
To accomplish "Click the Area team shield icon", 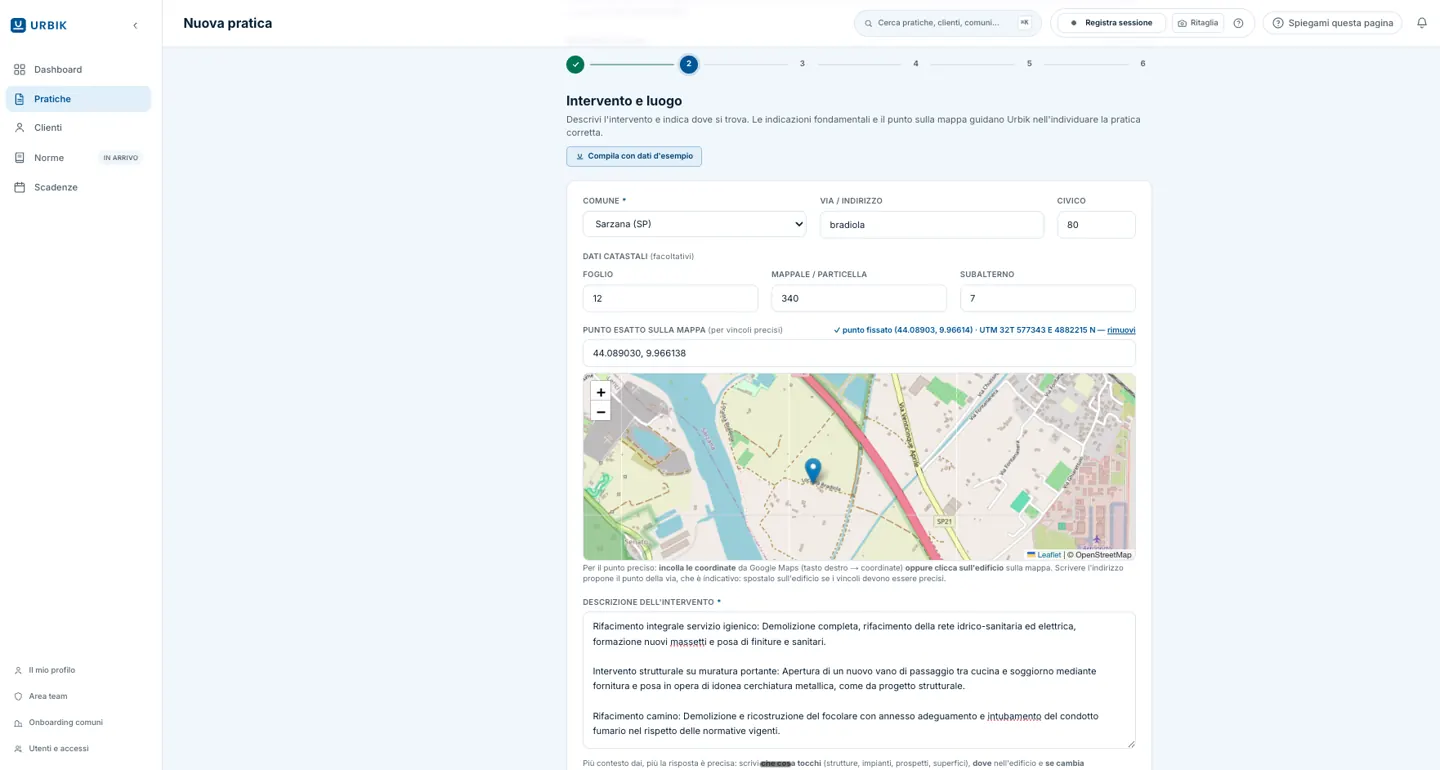I will pyautogui.click(x=18, y=696).
